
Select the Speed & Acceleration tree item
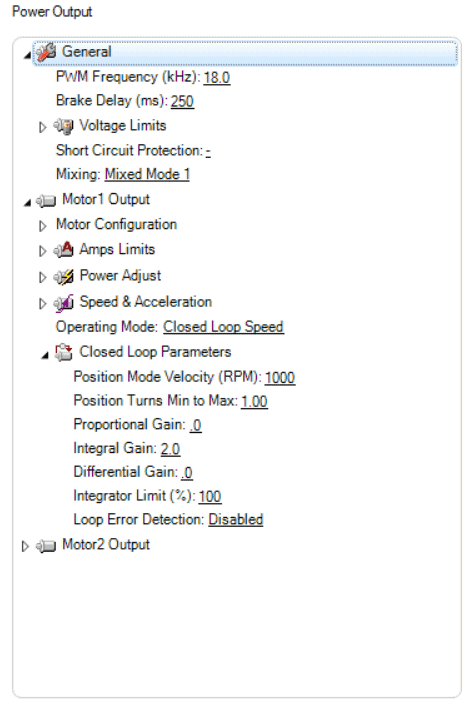[x=145, y=302]
